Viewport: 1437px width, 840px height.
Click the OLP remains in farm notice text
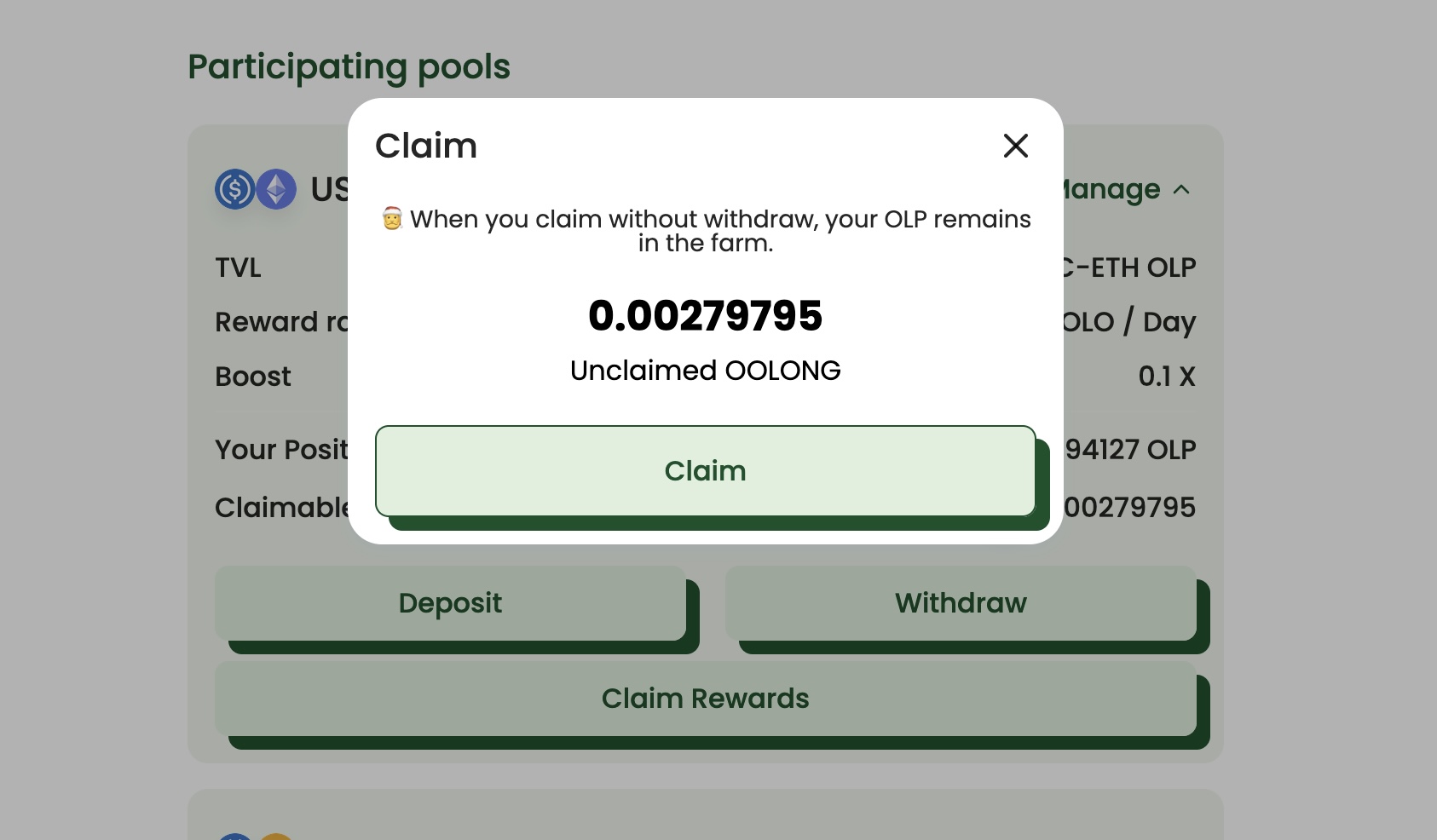[x=720, y=231]
